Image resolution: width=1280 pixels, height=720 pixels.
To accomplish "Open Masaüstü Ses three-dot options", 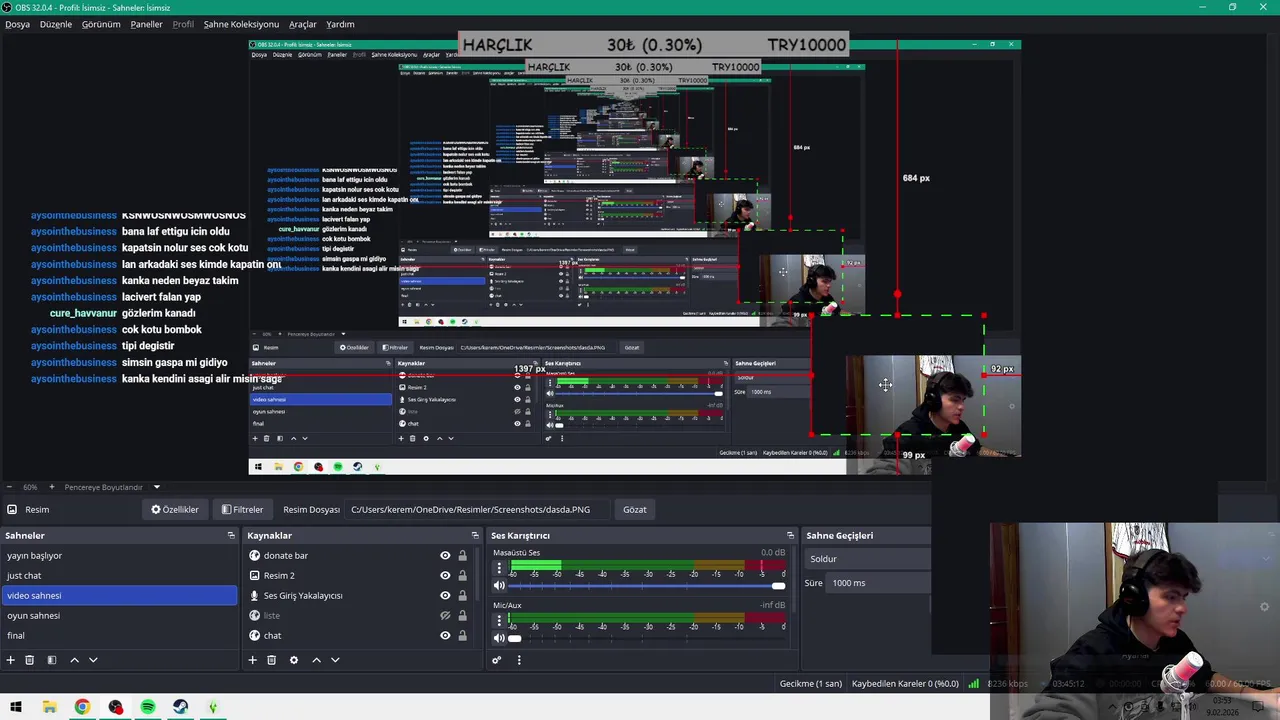I will point(499,568).
